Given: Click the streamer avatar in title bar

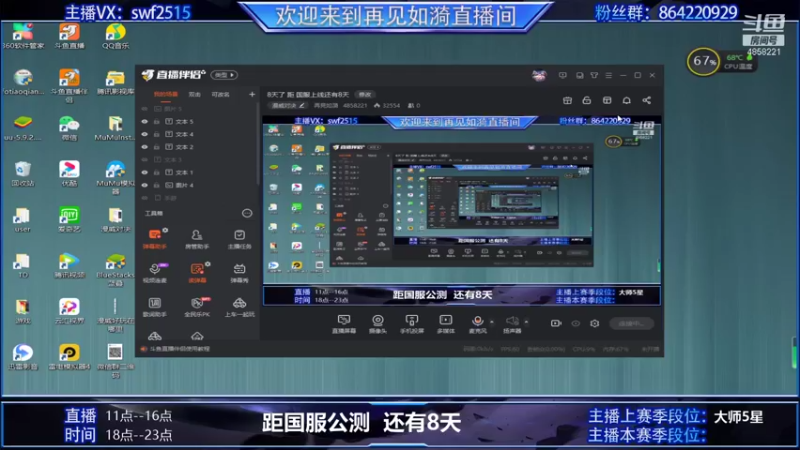Looking at the screenshot, I should (x=539, y=76).
